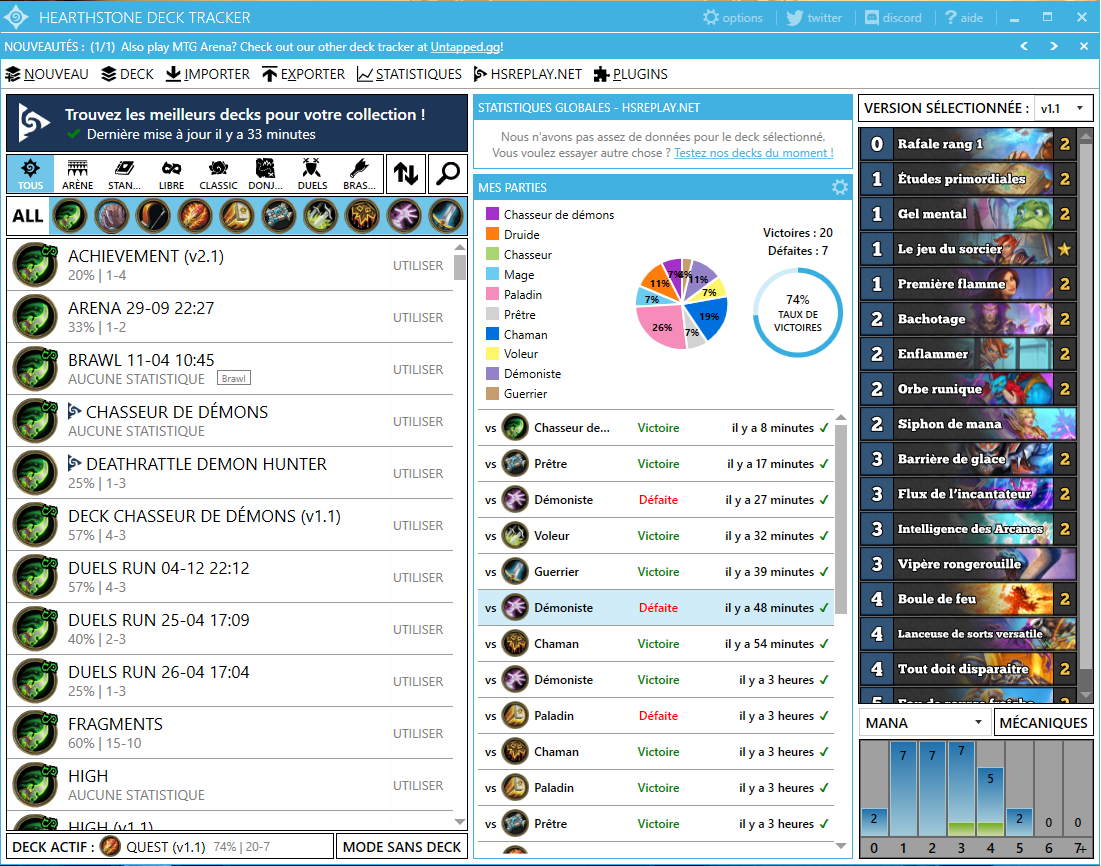The height and width of the screenshot is (866, 1101).
Task: Filter decks by Warrior class icon
Action: point(447,216)
